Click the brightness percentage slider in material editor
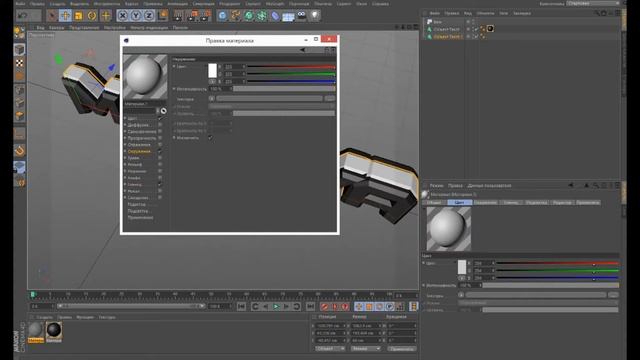640x360 pixels. point(284,89)
